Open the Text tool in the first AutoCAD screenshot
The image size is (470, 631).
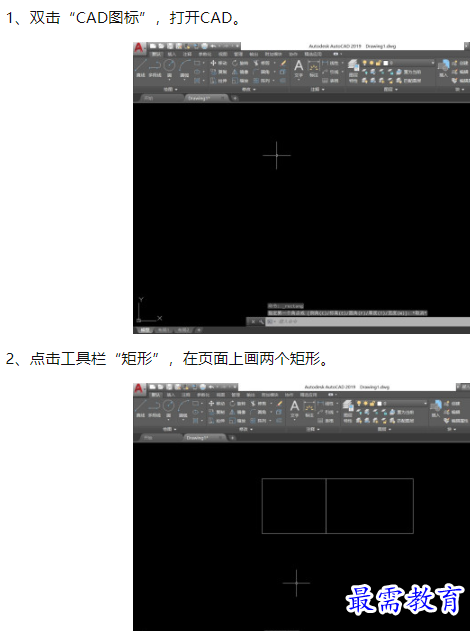point(298,68)
